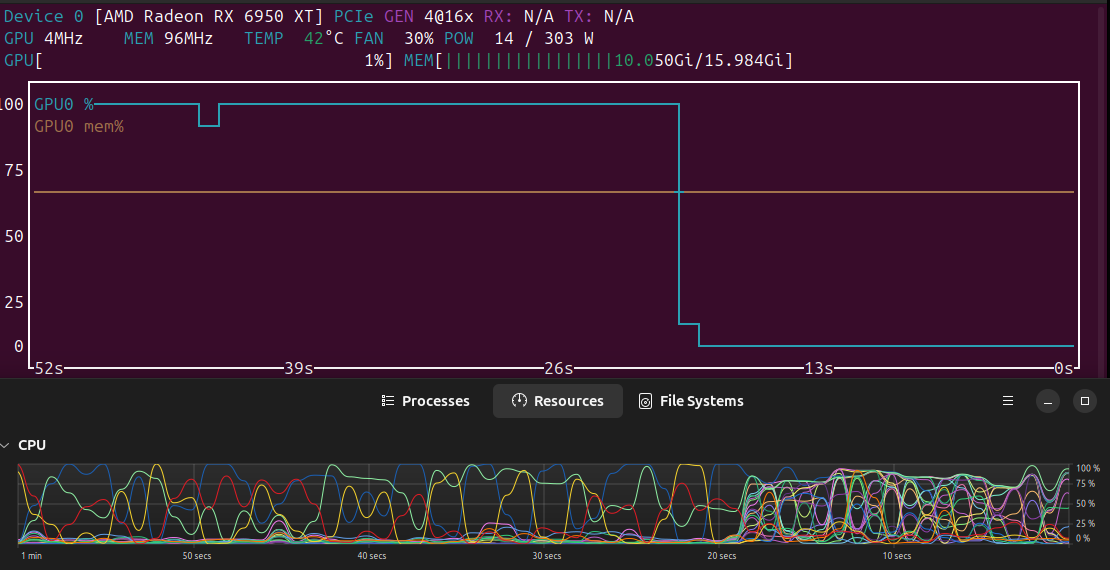The width and height of the screenshot is (1110, 570).
Task: Click the RX: N/A reading
Action: click(519, 16)
